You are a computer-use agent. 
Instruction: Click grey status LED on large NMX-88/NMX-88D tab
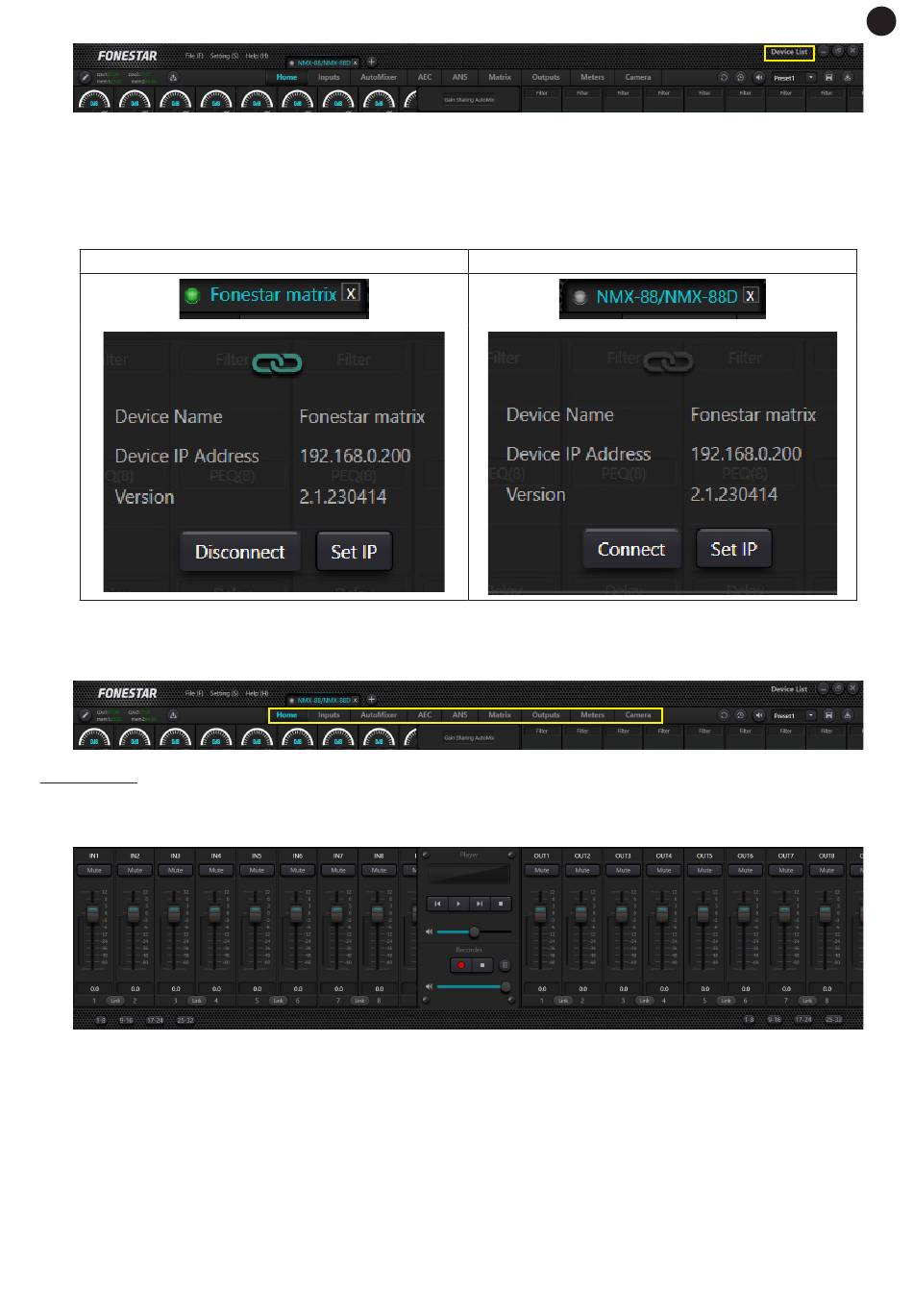click(x=580, y=297)
